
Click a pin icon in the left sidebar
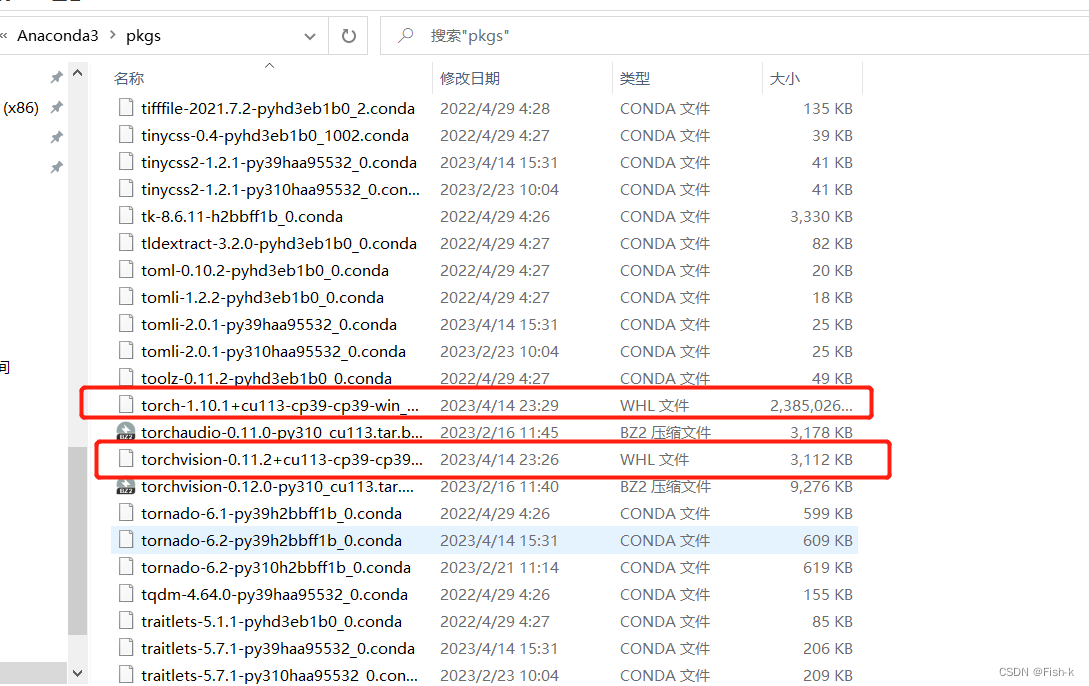coord(56,107)
